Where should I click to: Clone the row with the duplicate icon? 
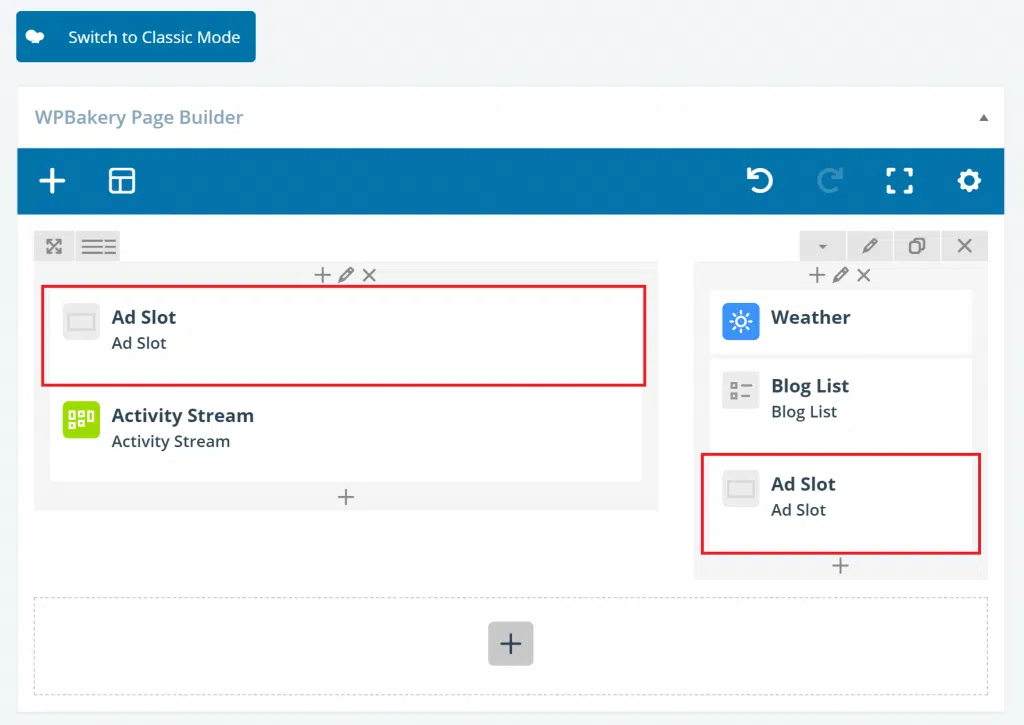[917, 246]
